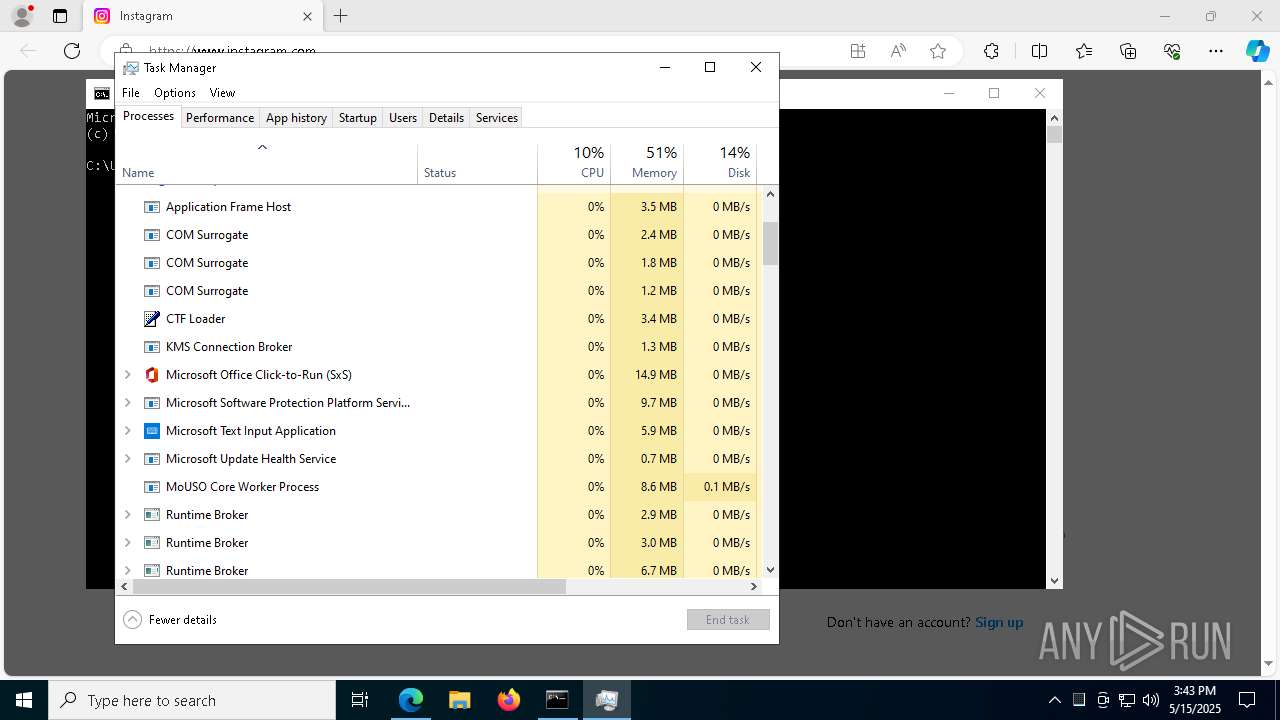This screenshot has width=1280, height=720.
Task: Click the Command Prompt window scrollbar thumb
Action: pyautogui.click(x=1054, y=134)
